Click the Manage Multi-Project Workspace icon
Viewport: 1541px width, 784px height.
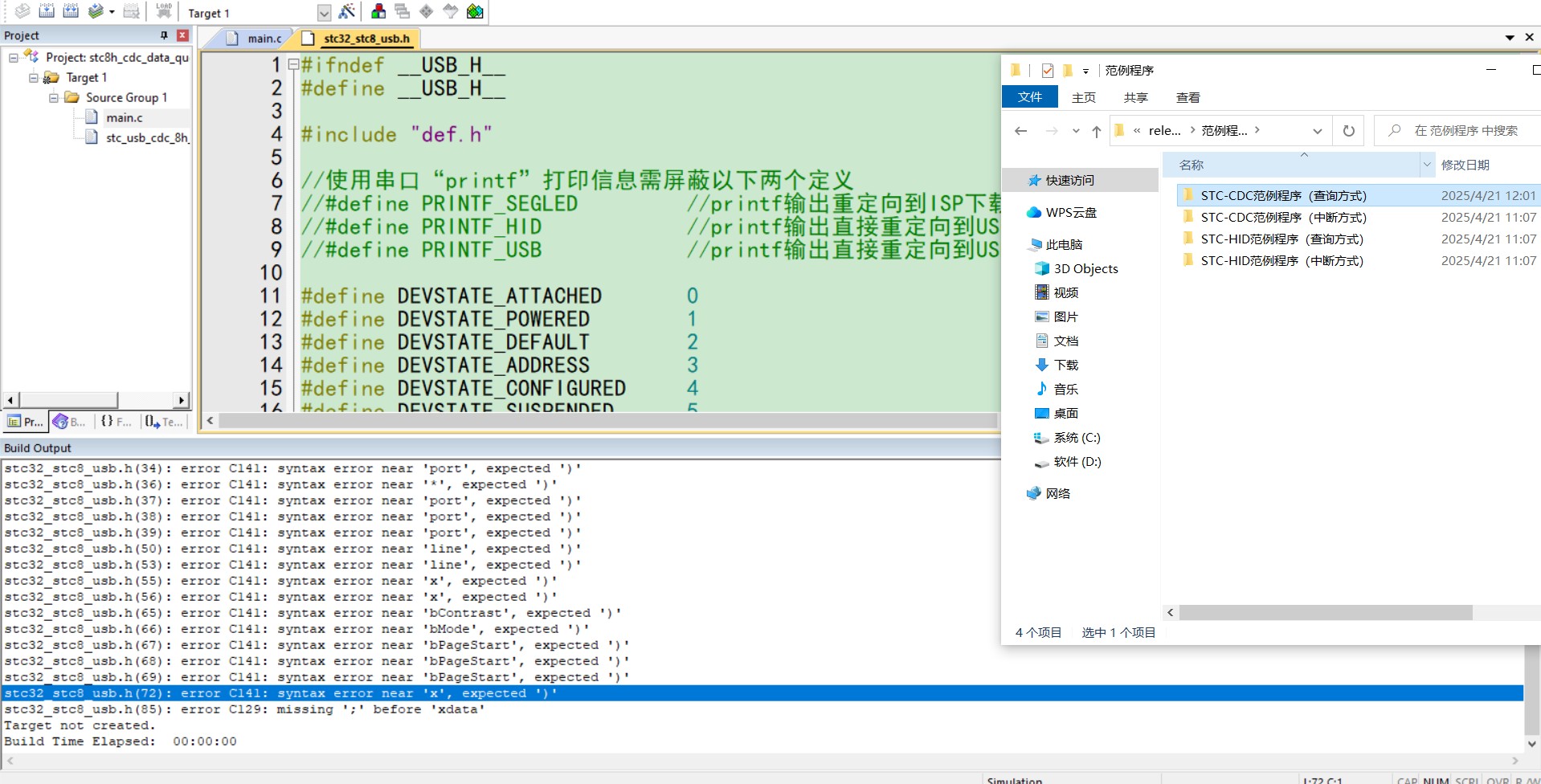(402, 11)
